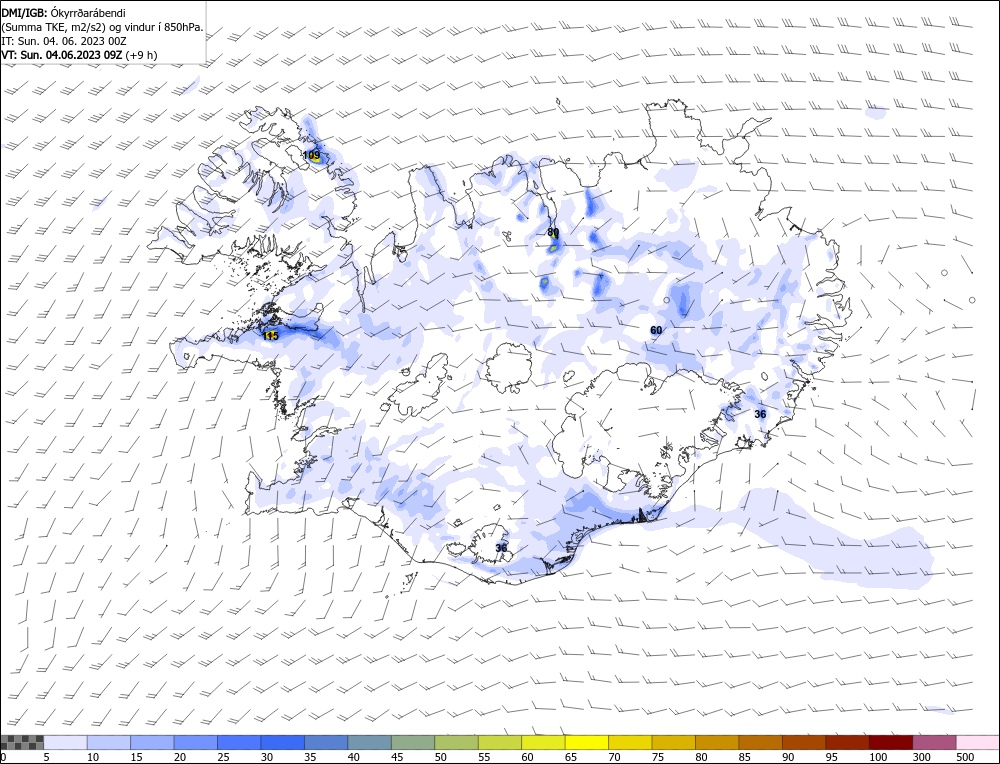The height and width of the screenshot is (764, 1000).
Task: Click the 80 TKE value in north Iceland
Action: point(553,232)
